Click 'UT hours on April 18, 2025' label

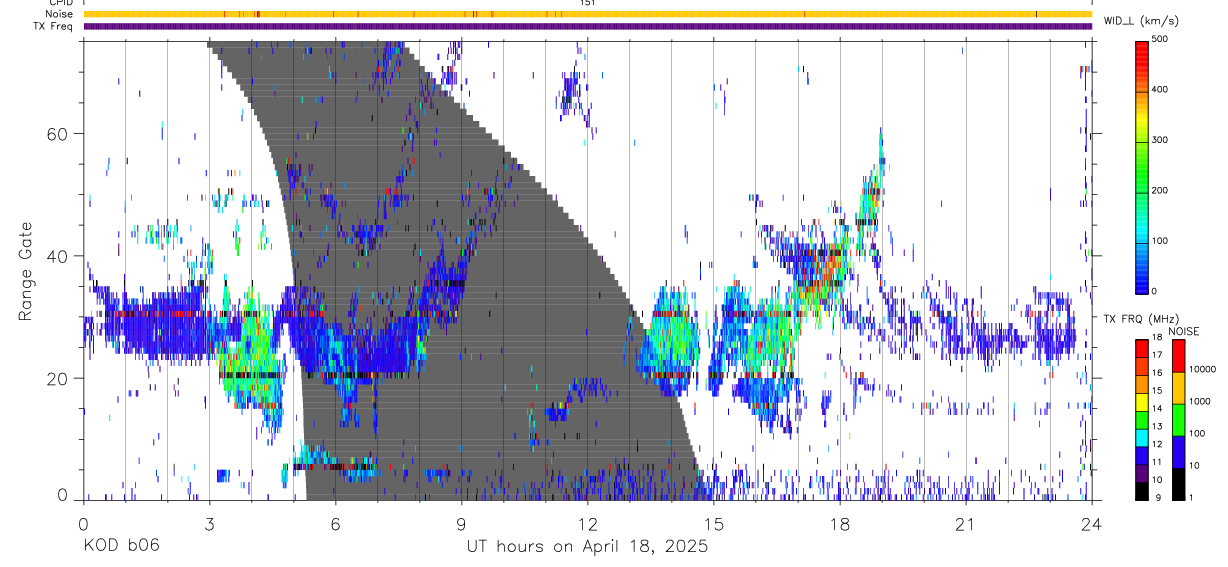[x=588, y=547]
